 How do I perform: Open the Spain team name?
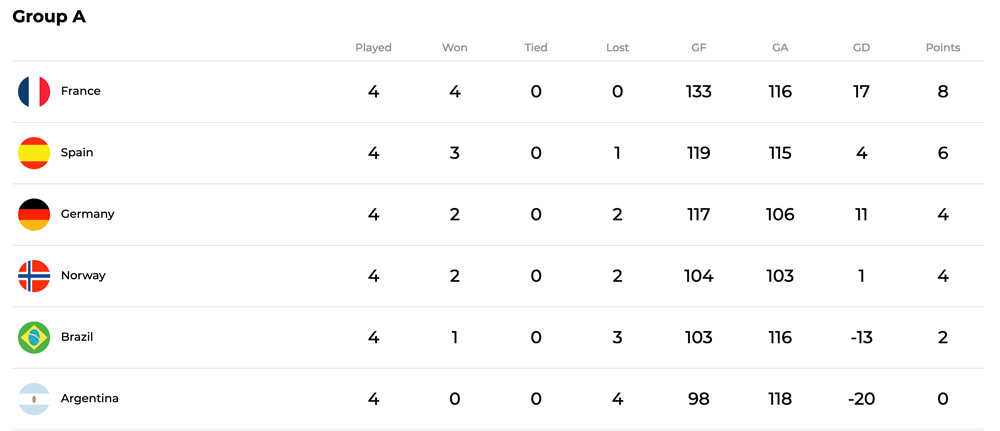[x=77, y=153]
